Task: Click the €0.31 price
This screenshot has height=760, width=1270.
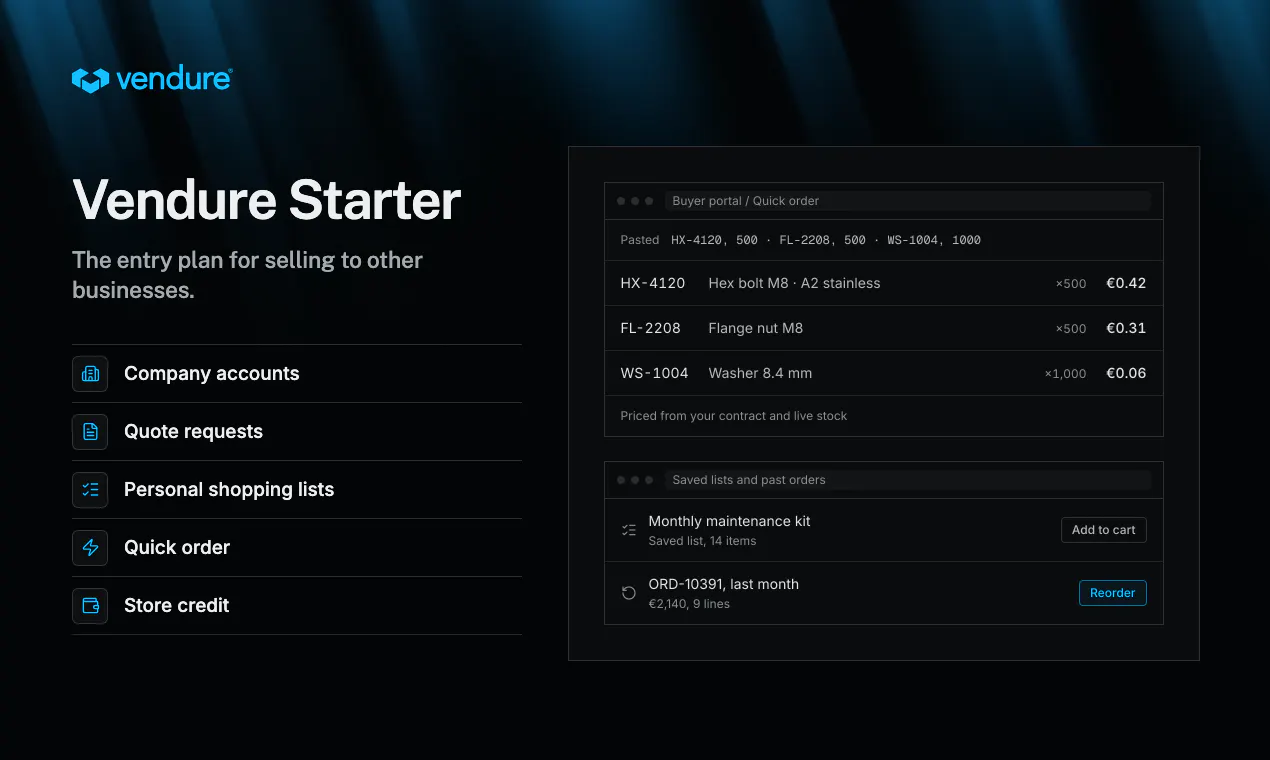Action: coord(1126,328)
